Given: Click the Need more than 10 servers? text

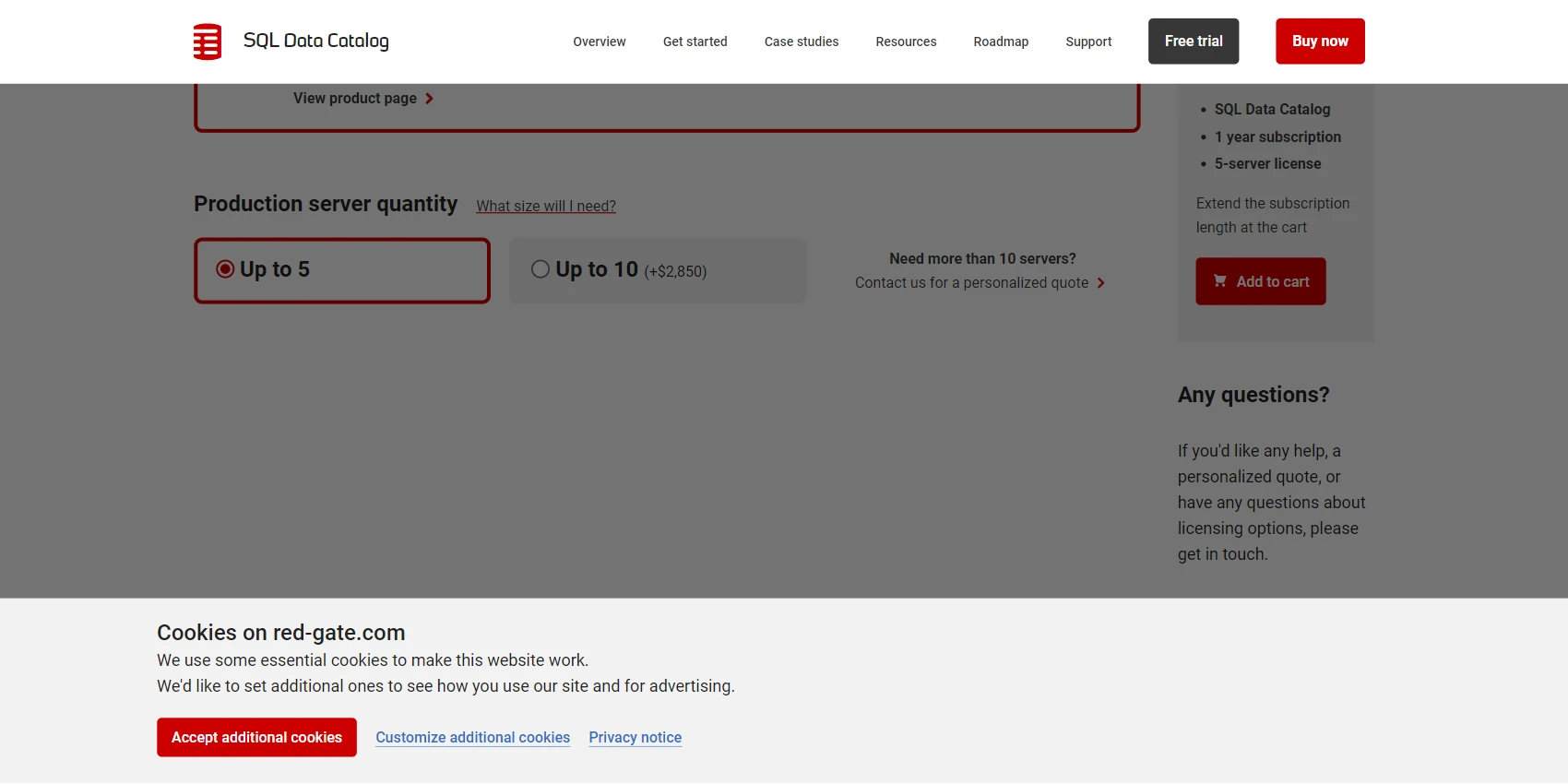Looking at the screenshot, I should click(x=982, y=258).
